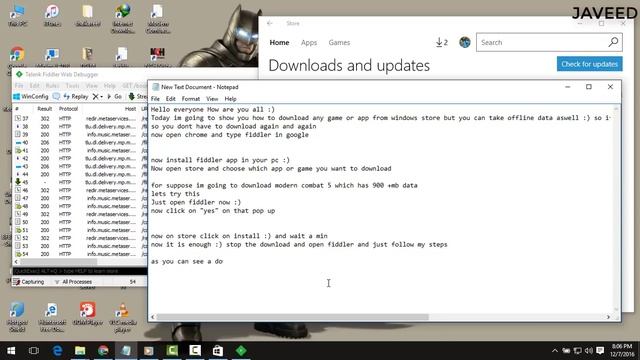This screenshot has height=360, width=640.
Task: Click Notepad scroll right arrow
Action: 608,317
